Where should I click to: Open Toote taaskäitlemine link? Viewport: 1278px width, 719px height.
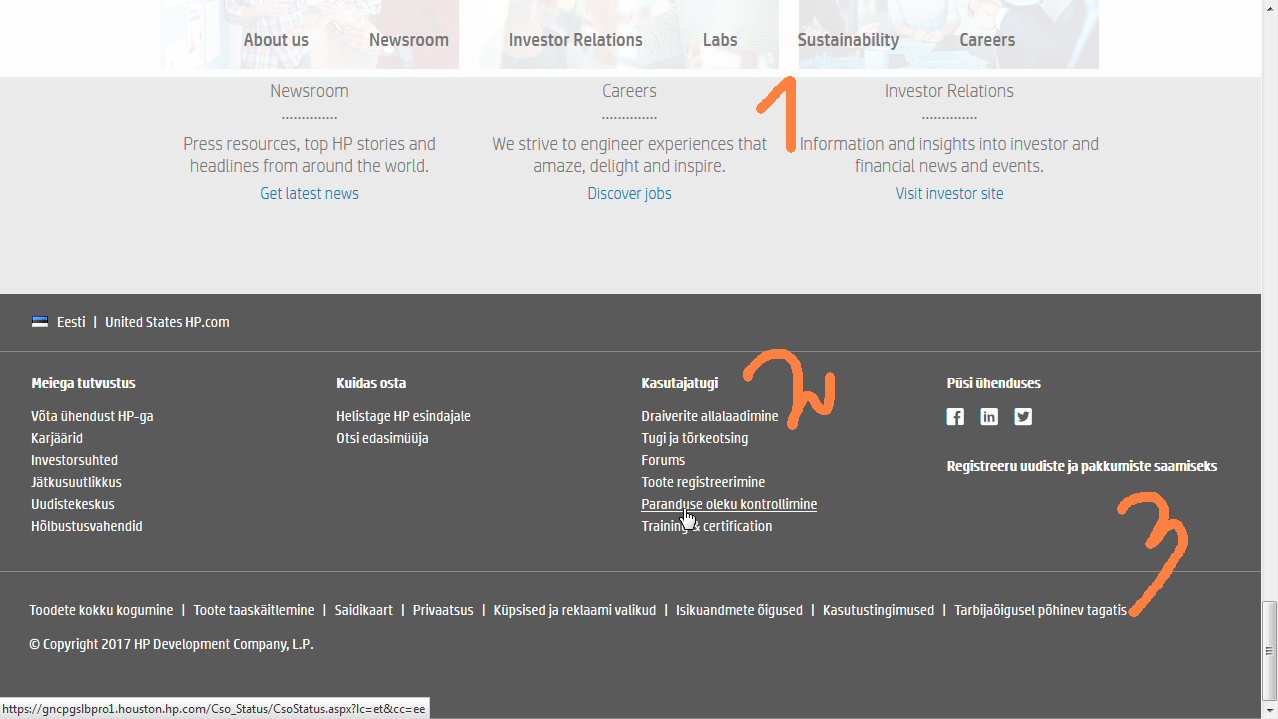pyautogui.click(x=254, y=610)
